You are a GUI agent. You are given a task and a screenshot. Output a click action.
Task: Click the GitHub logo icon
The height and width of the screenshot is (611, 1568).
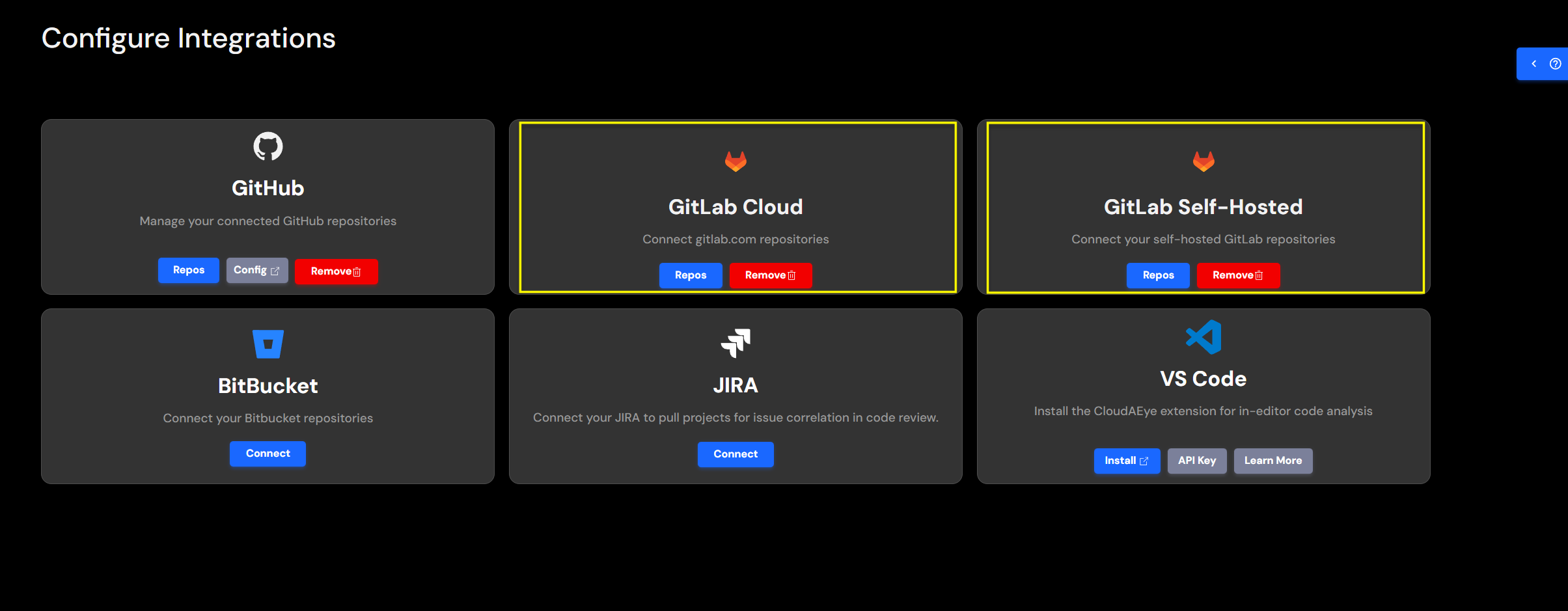click(x=267, y=146)
